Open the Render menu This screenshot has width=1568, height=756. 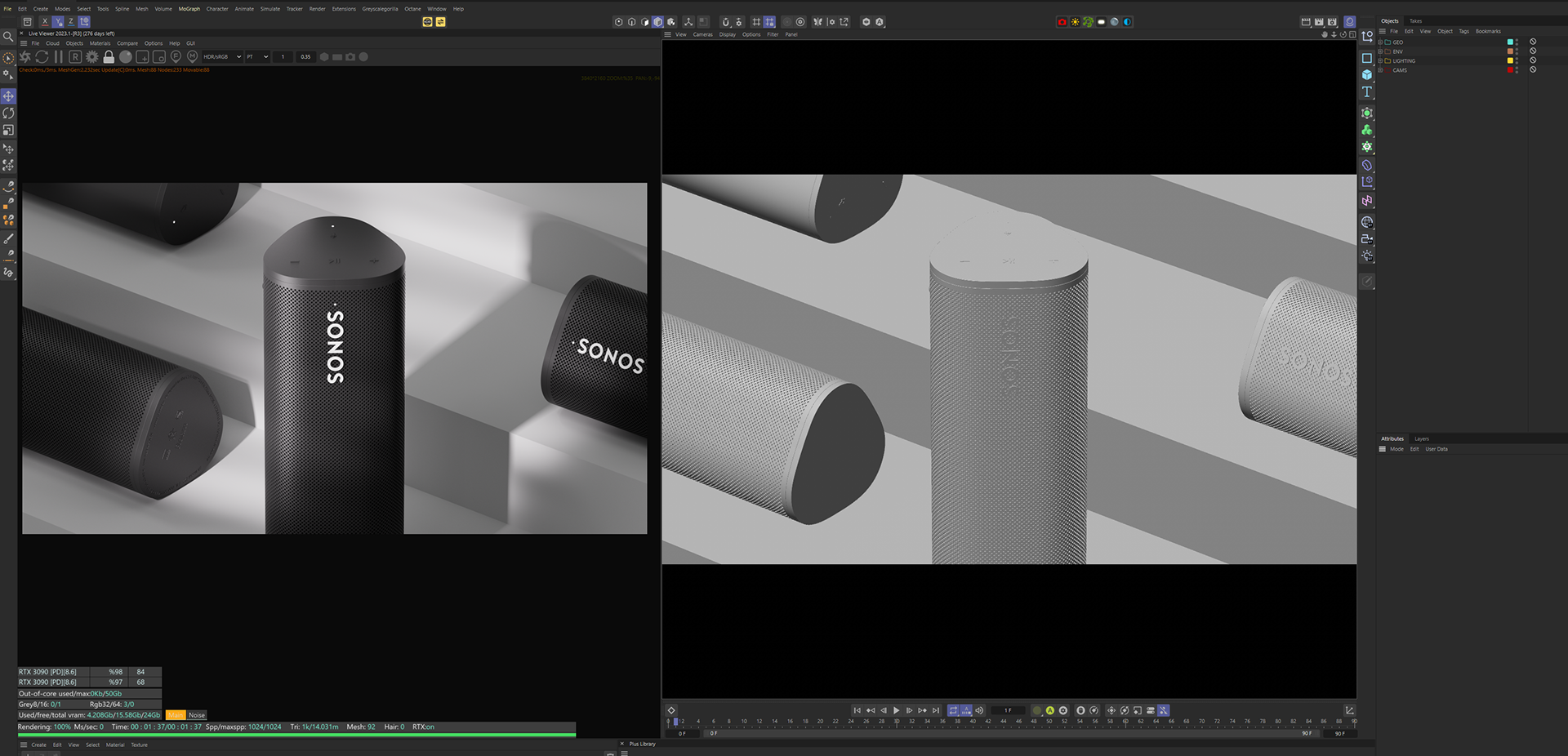317,9
